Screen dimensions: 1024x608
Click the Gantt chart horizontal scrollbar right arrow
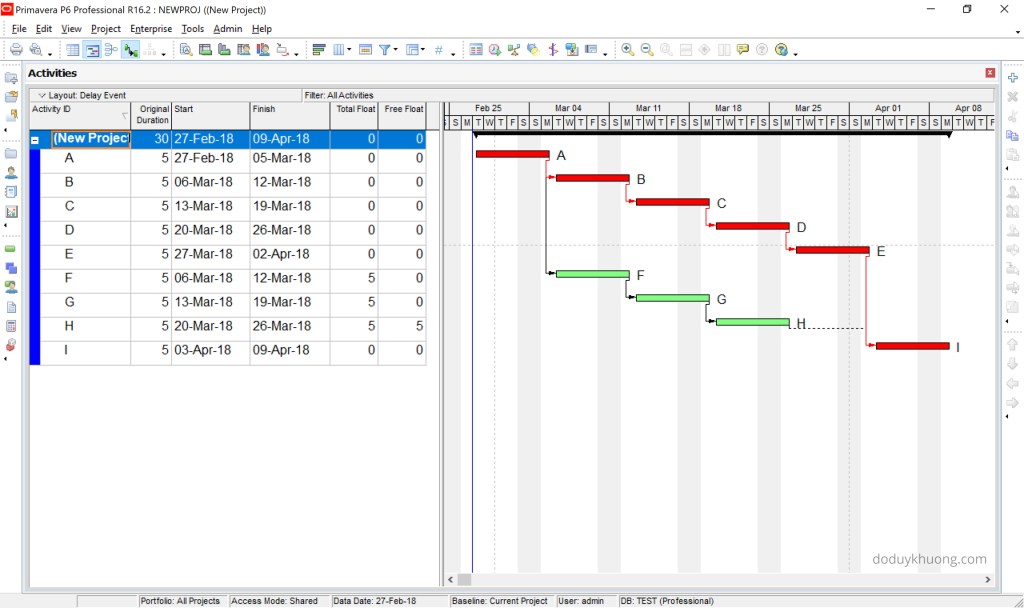tap(986, 579)
